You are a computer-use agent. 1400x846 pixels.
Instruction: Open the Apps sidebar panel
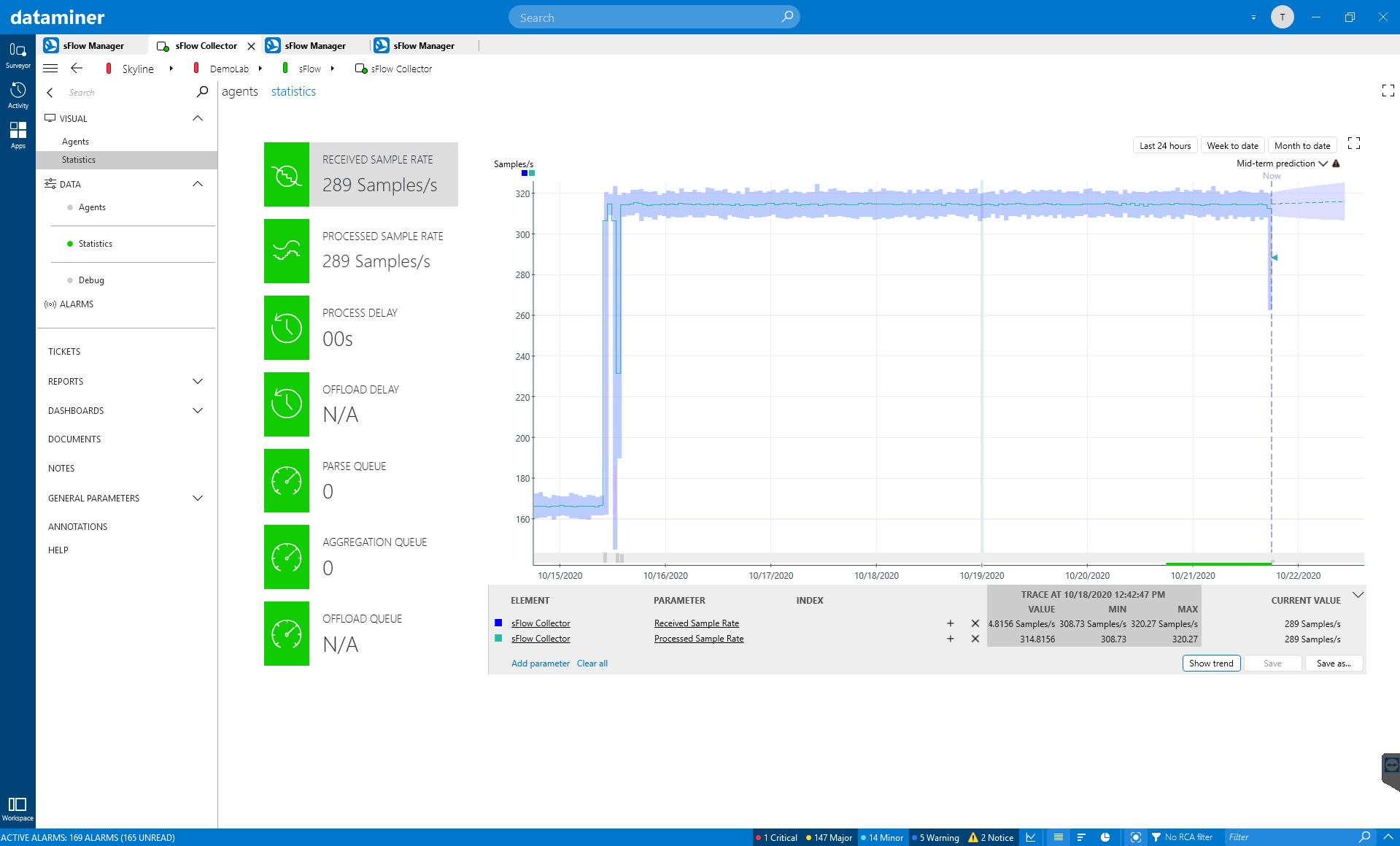(18, 135)
